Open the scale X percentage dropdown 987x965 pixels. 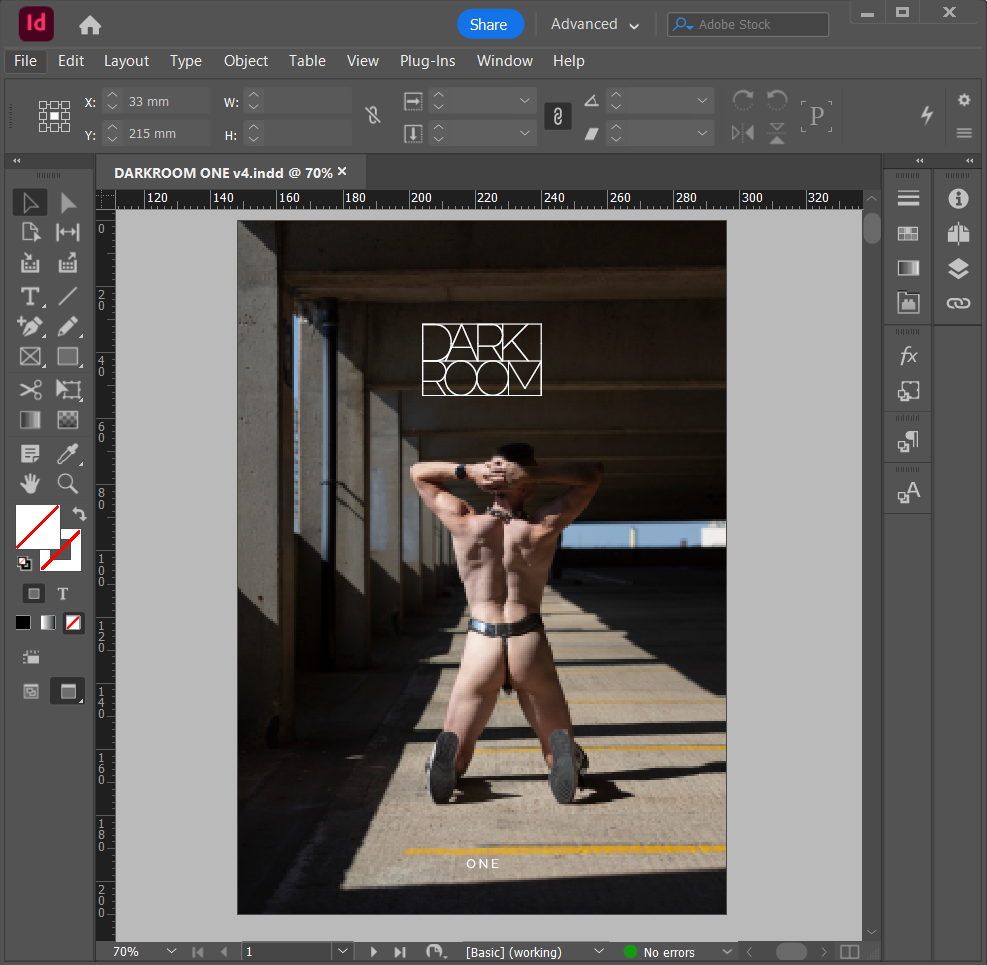click(524, 101)
